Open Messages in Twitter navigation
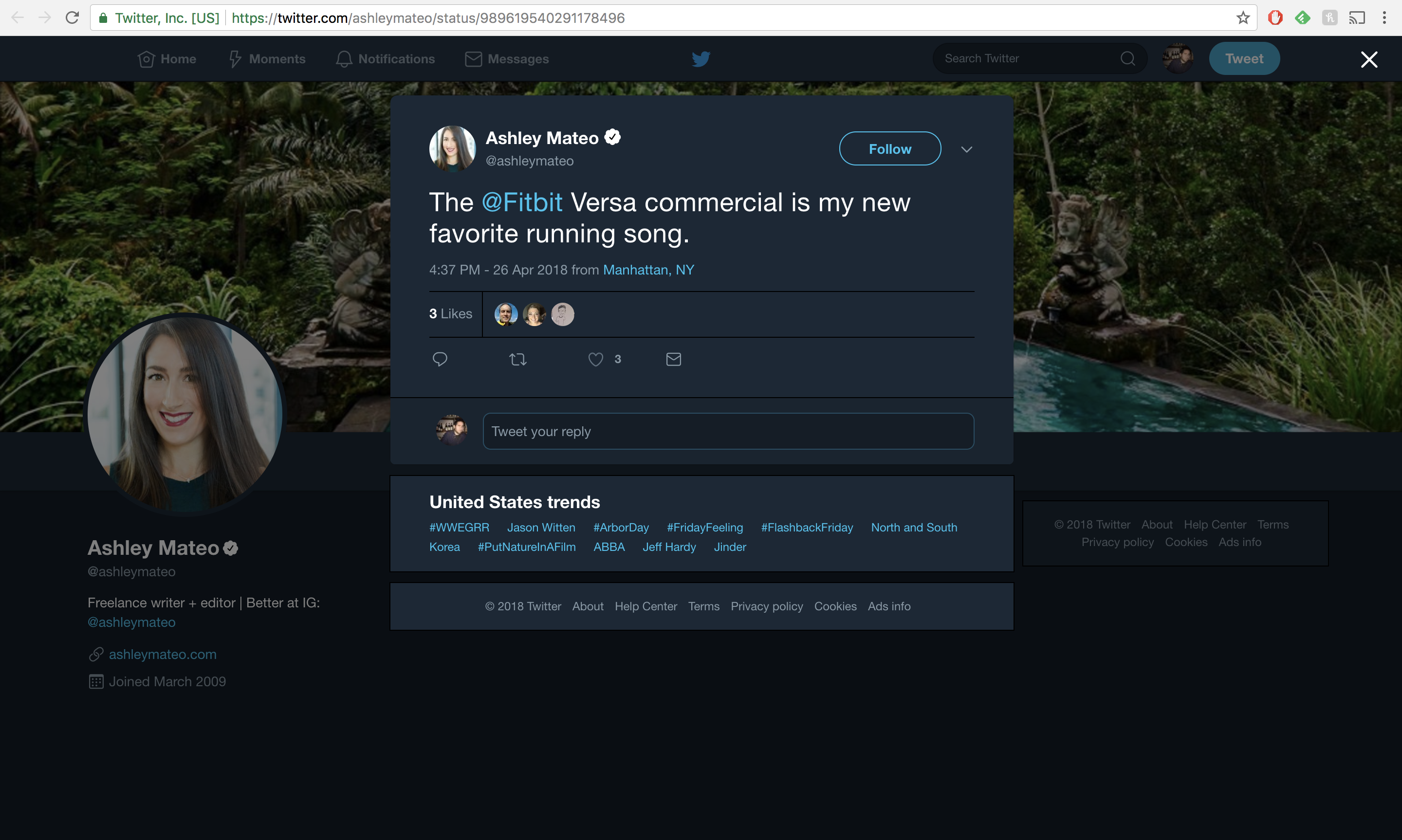1402x840 pixels. (507, 59)
